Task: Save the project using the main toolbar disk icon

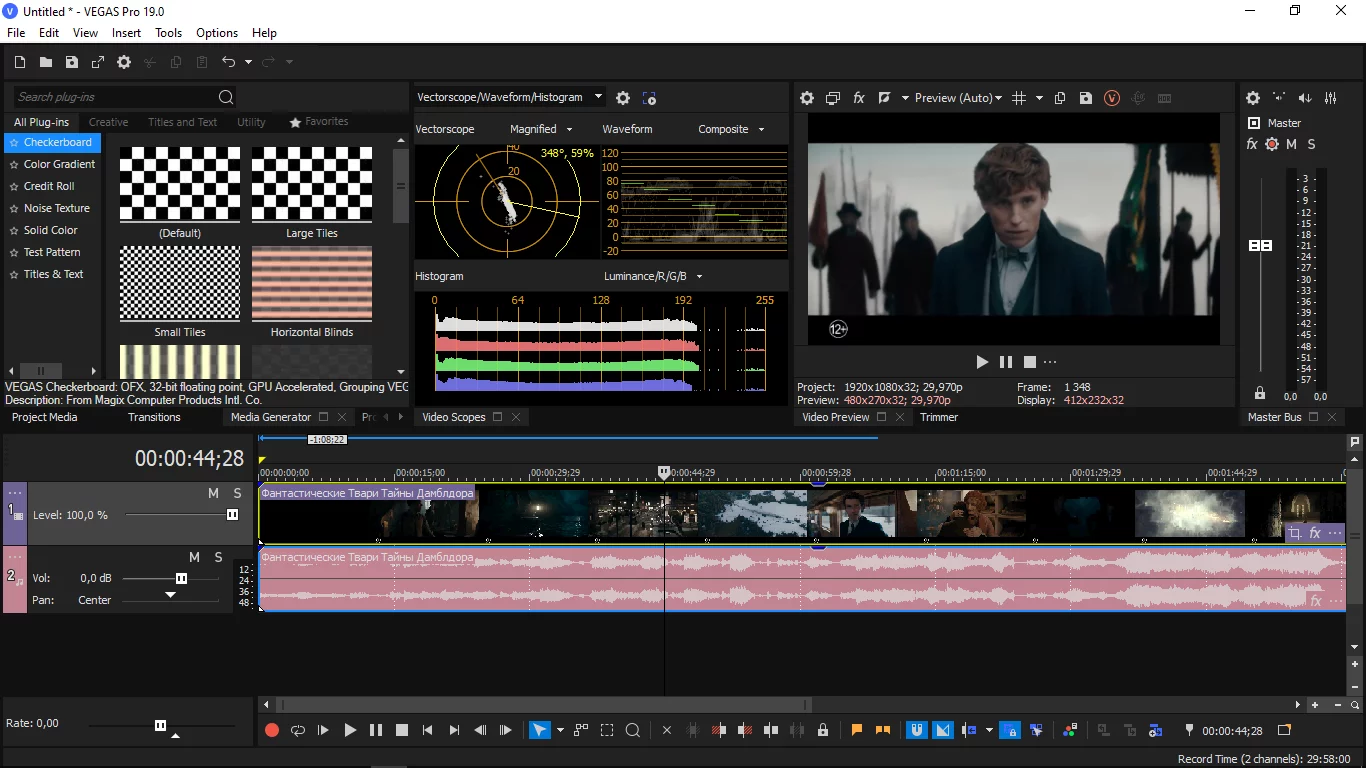Action: pyautogui.click(x=72, y=62)
